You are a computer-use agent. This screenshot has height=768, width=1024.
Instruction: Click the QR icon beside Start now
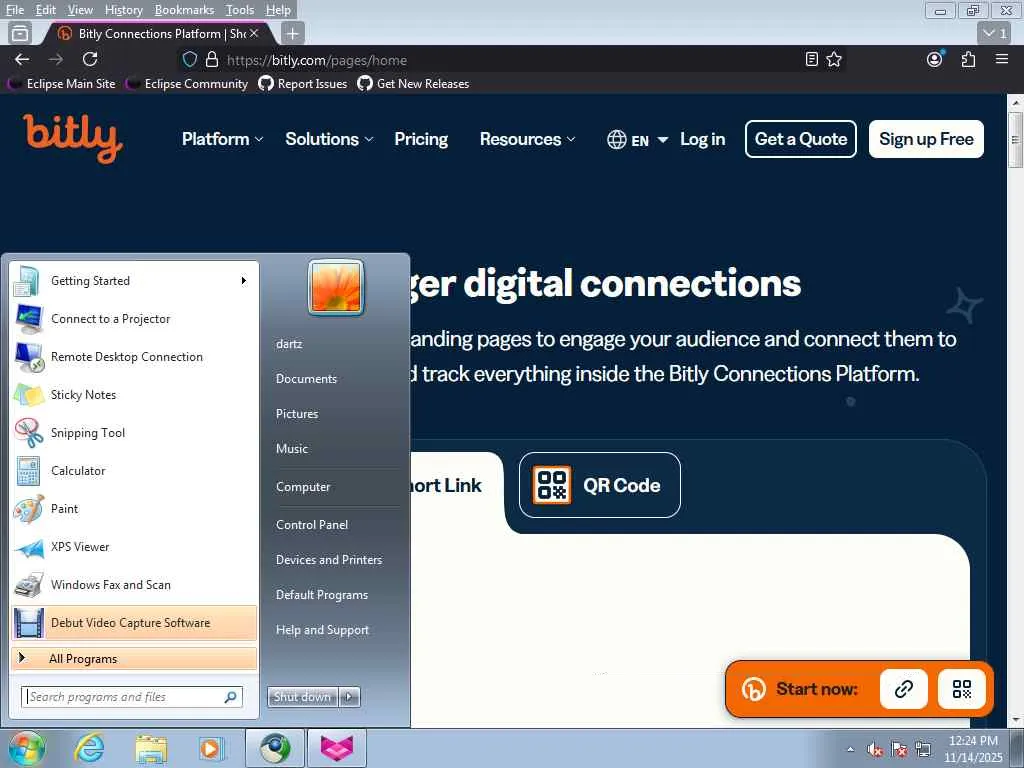tap(962, 689)
